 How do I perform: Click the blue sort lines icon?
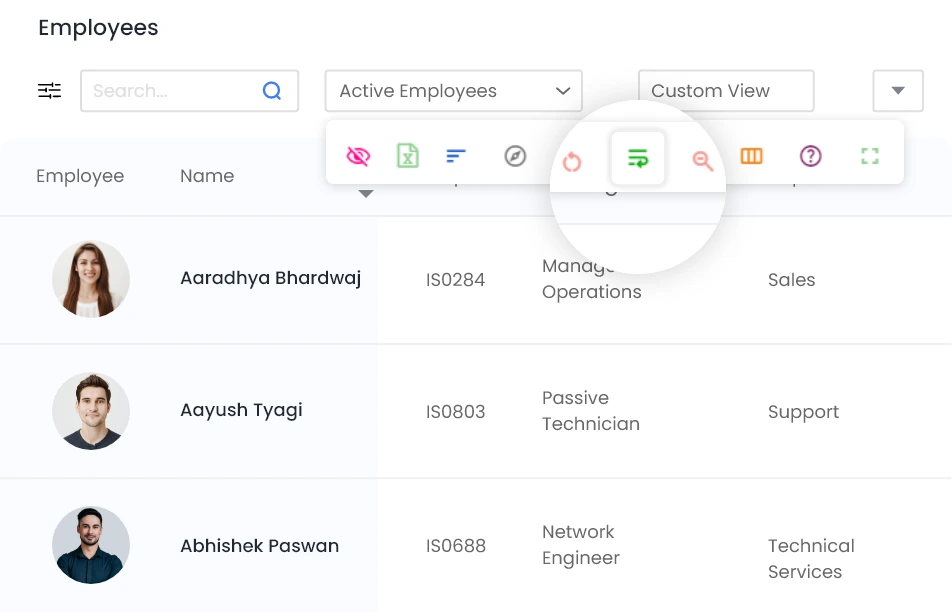click(456, 156)
